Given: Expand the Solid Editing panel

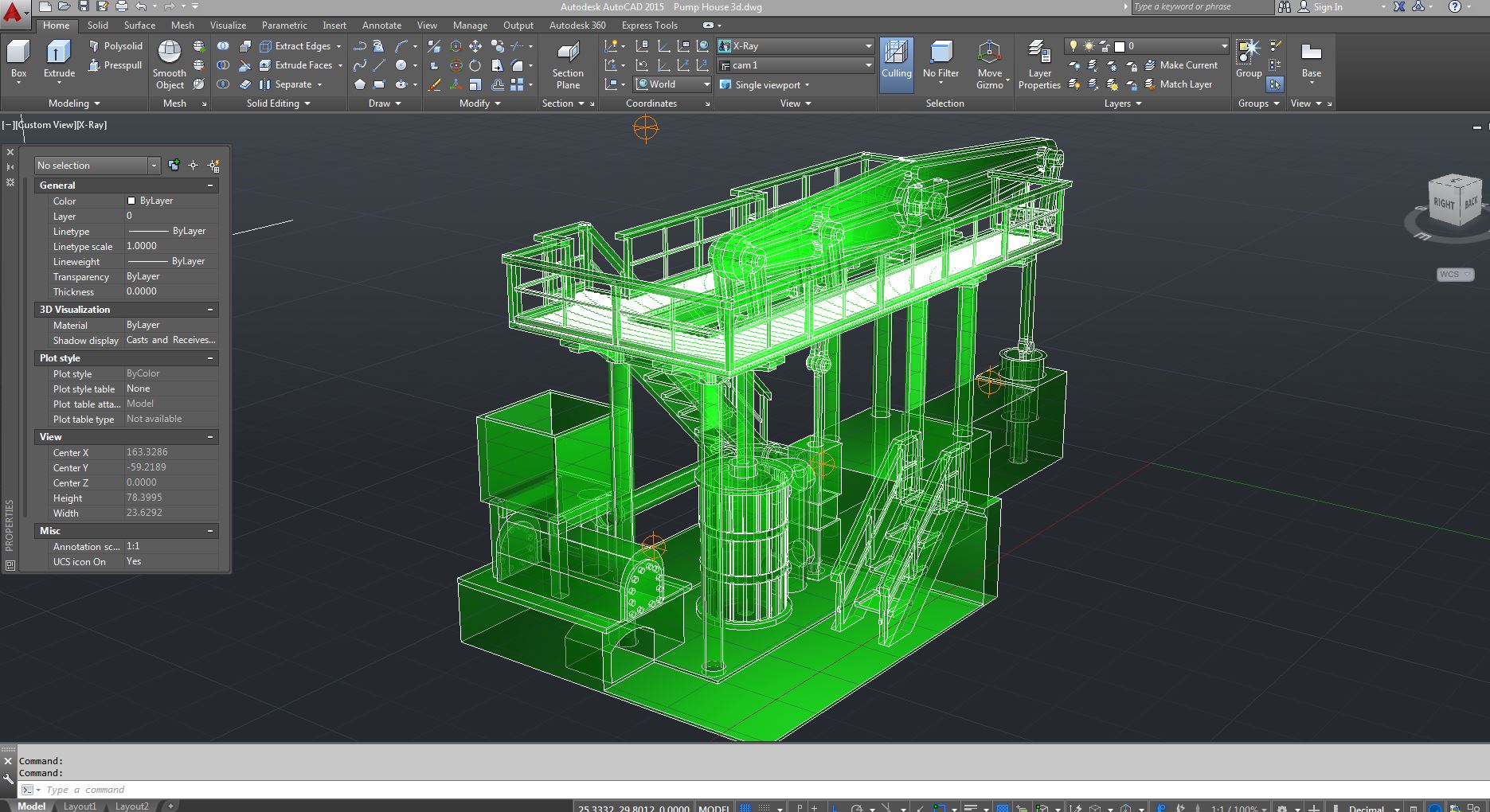Looking at the screenshot, I should 278,103.
